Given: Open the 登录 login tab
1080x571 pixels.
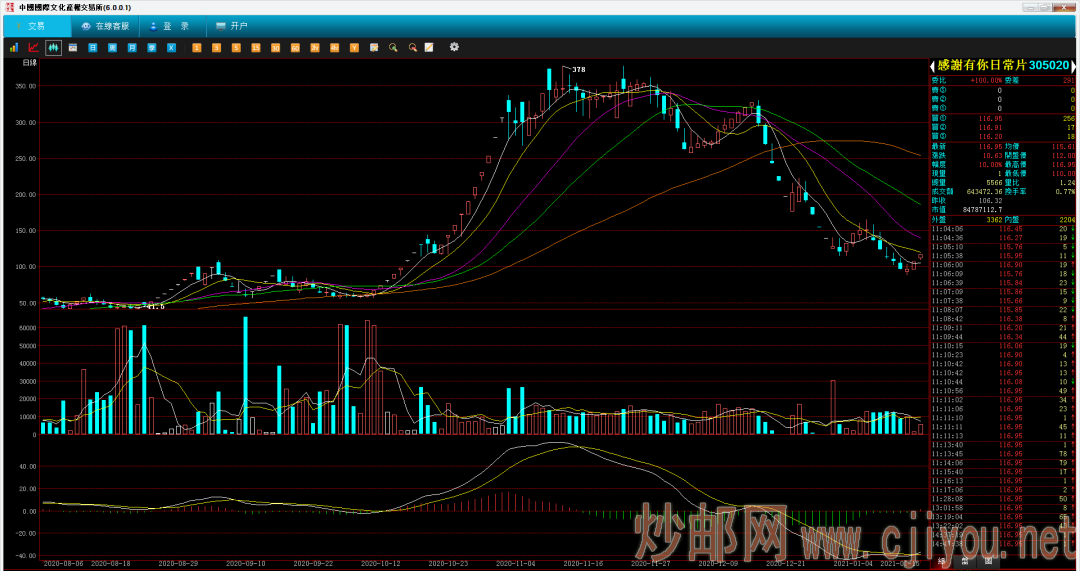Looking at the screenshot, I should (x=173, y=26).
